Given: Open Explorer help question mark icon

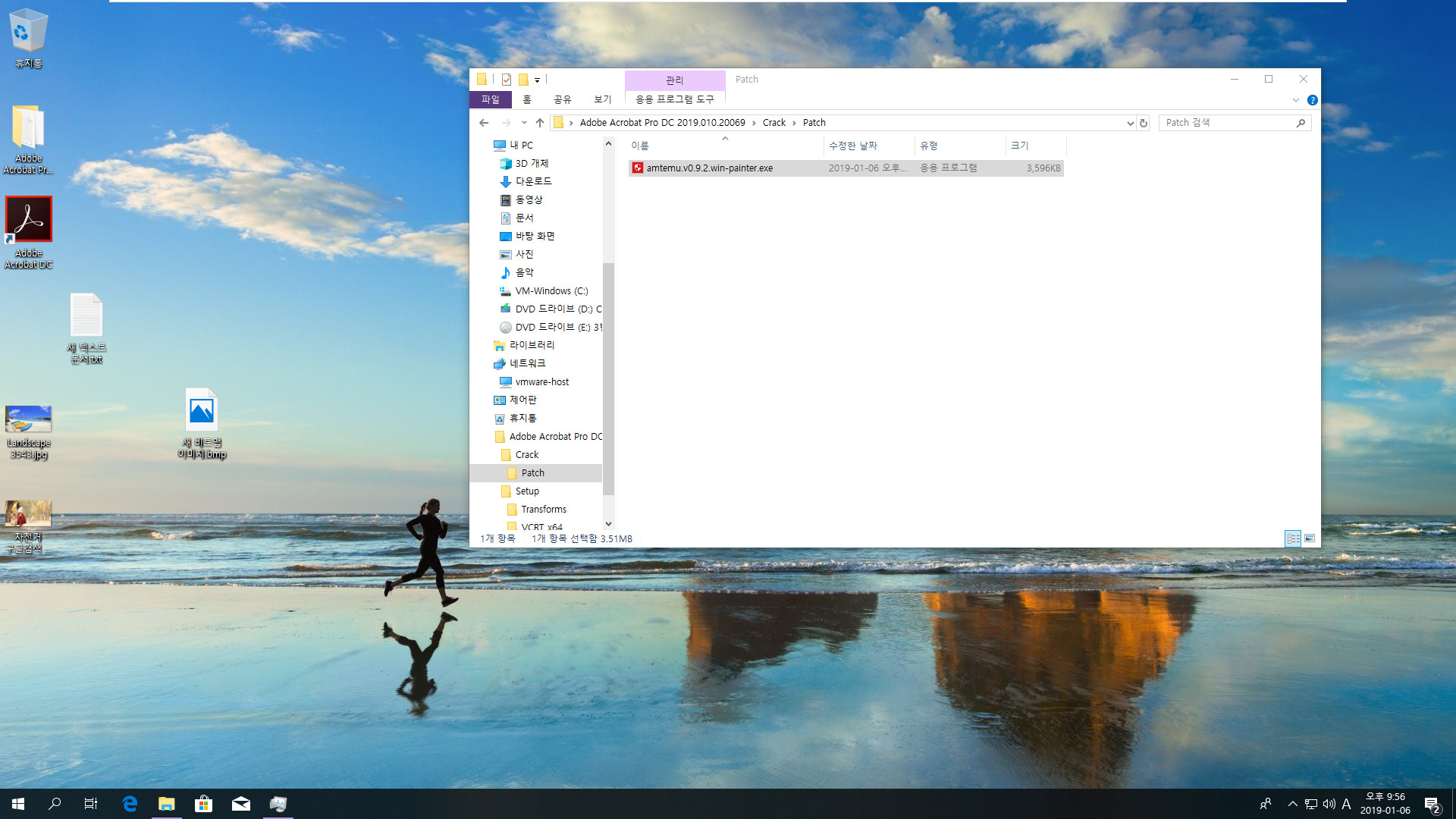Looking at the screenshot, I should tap(1313, 100).
